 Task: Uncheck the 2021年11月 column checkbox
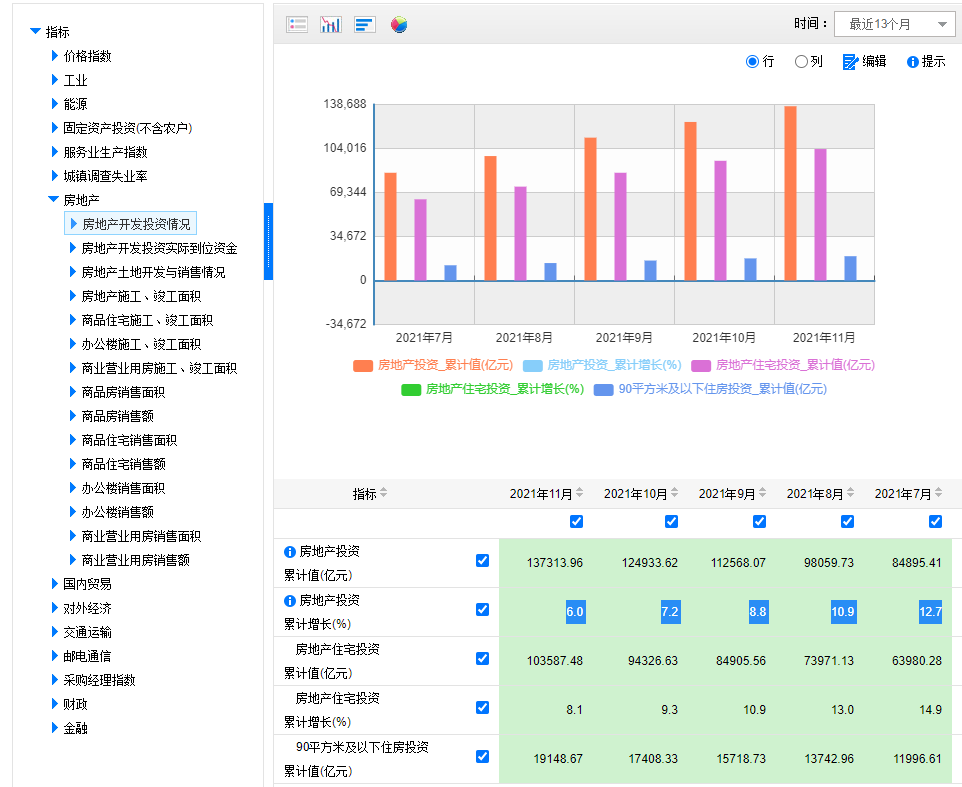[576, 521]
